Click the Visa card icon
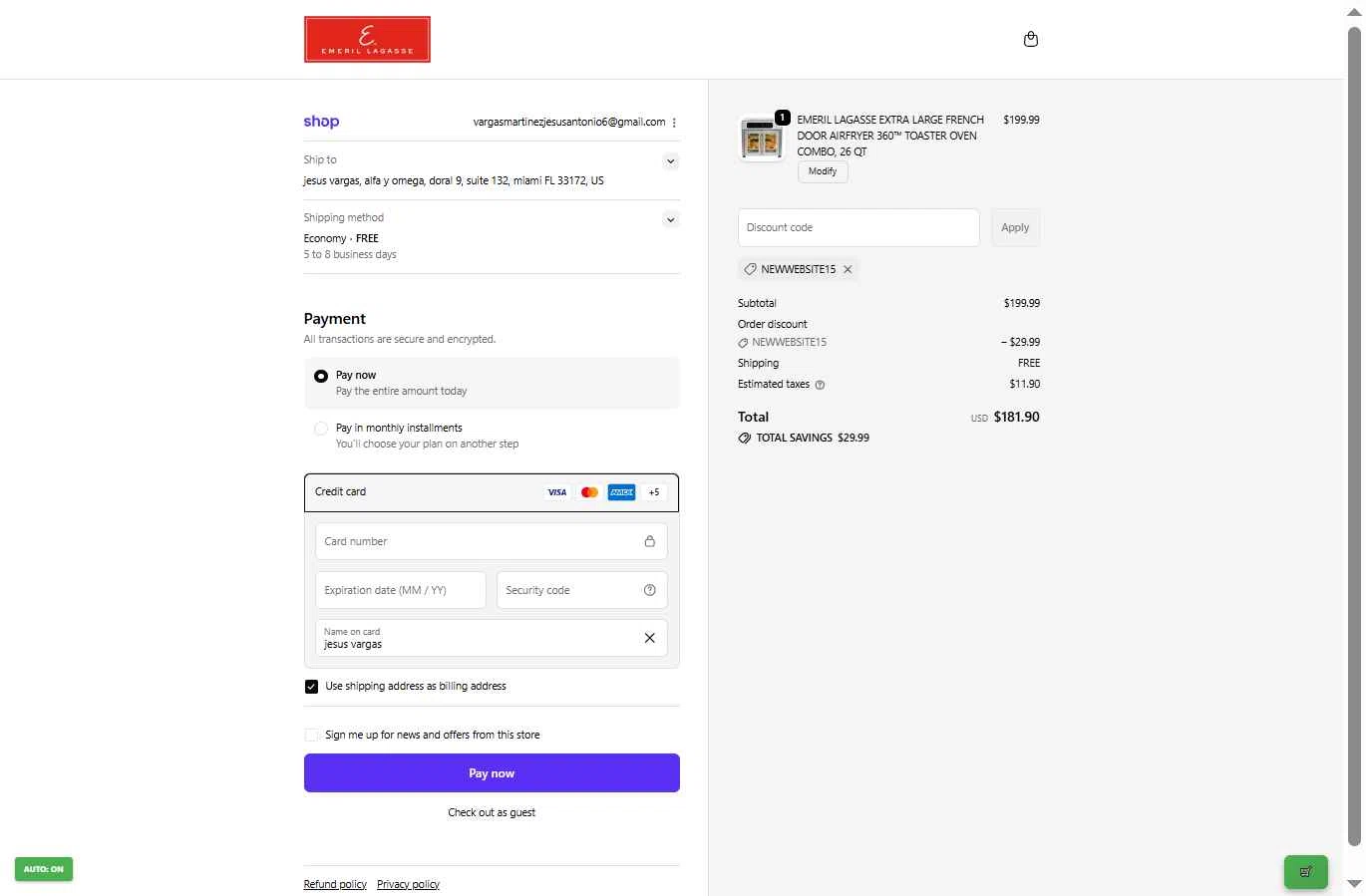The width and height of the screenshot is (1366, 896). (557, 492)
